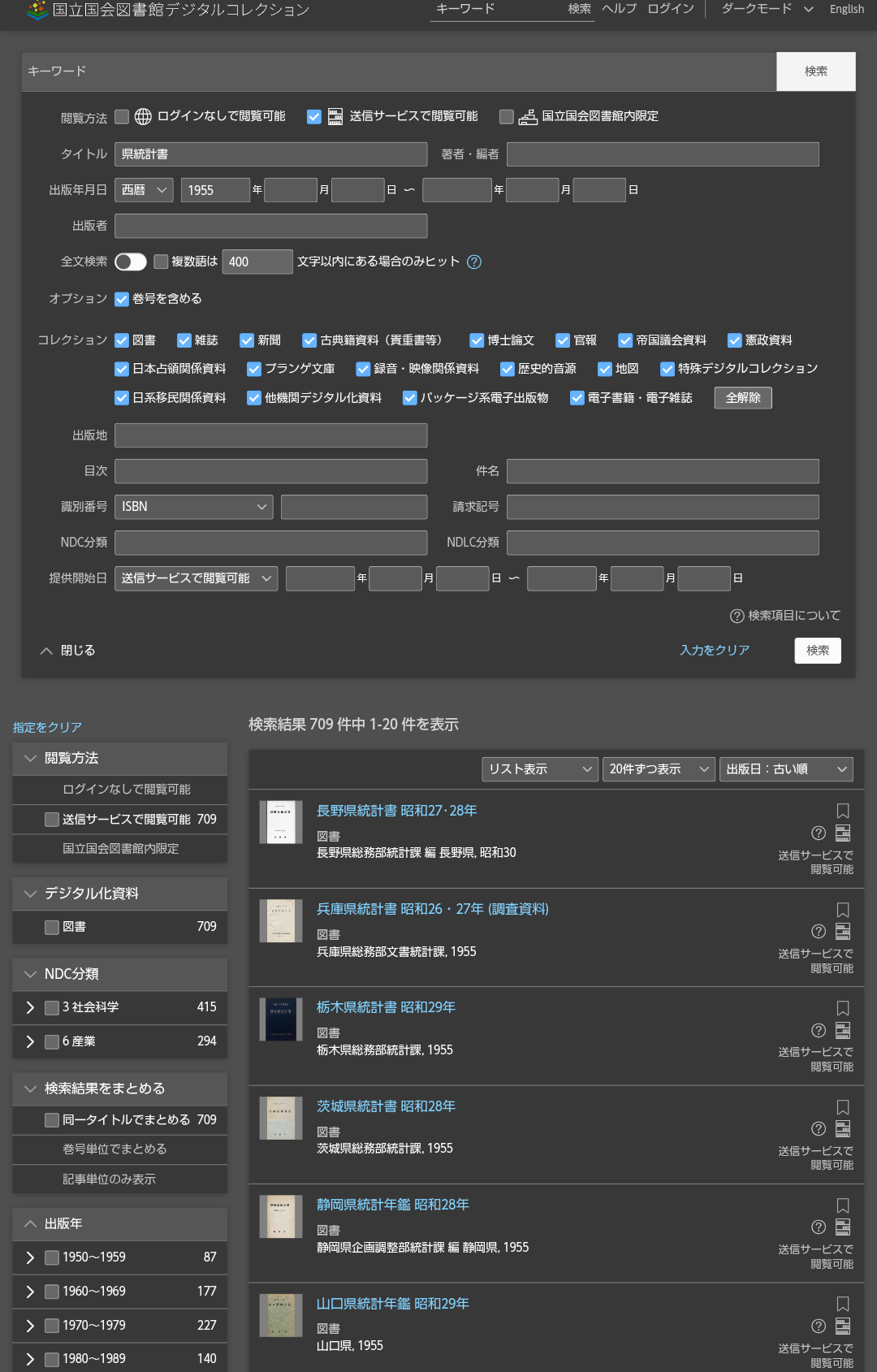The image size is (877, 1372).
Task: Enable ログインなしで閲覧可能 checkbox
Action: pyautogui.click(x=122, y=117)
